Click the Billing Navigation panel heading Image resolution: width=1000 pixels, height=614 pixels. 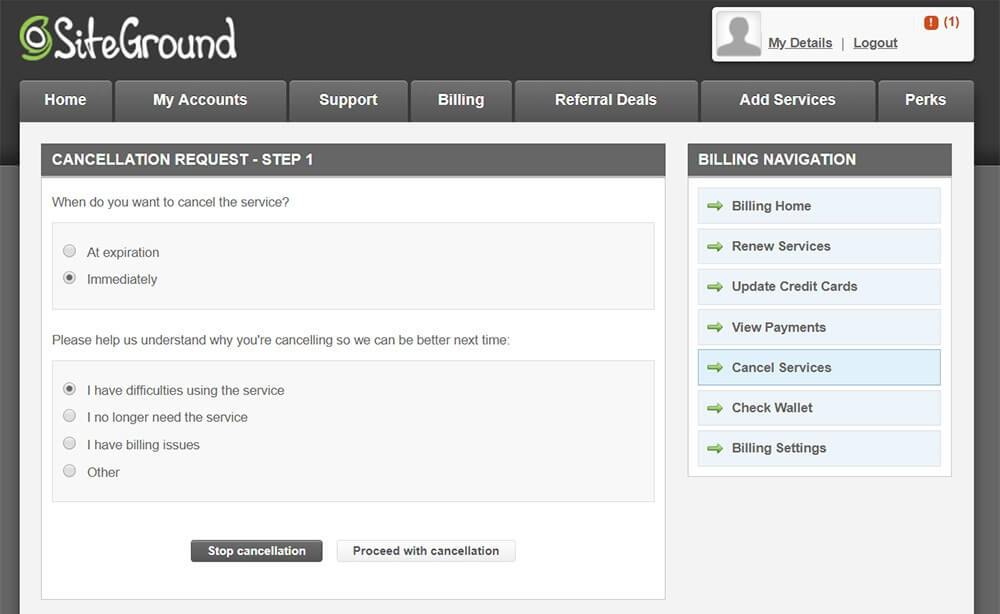click(x=777, y=159)
